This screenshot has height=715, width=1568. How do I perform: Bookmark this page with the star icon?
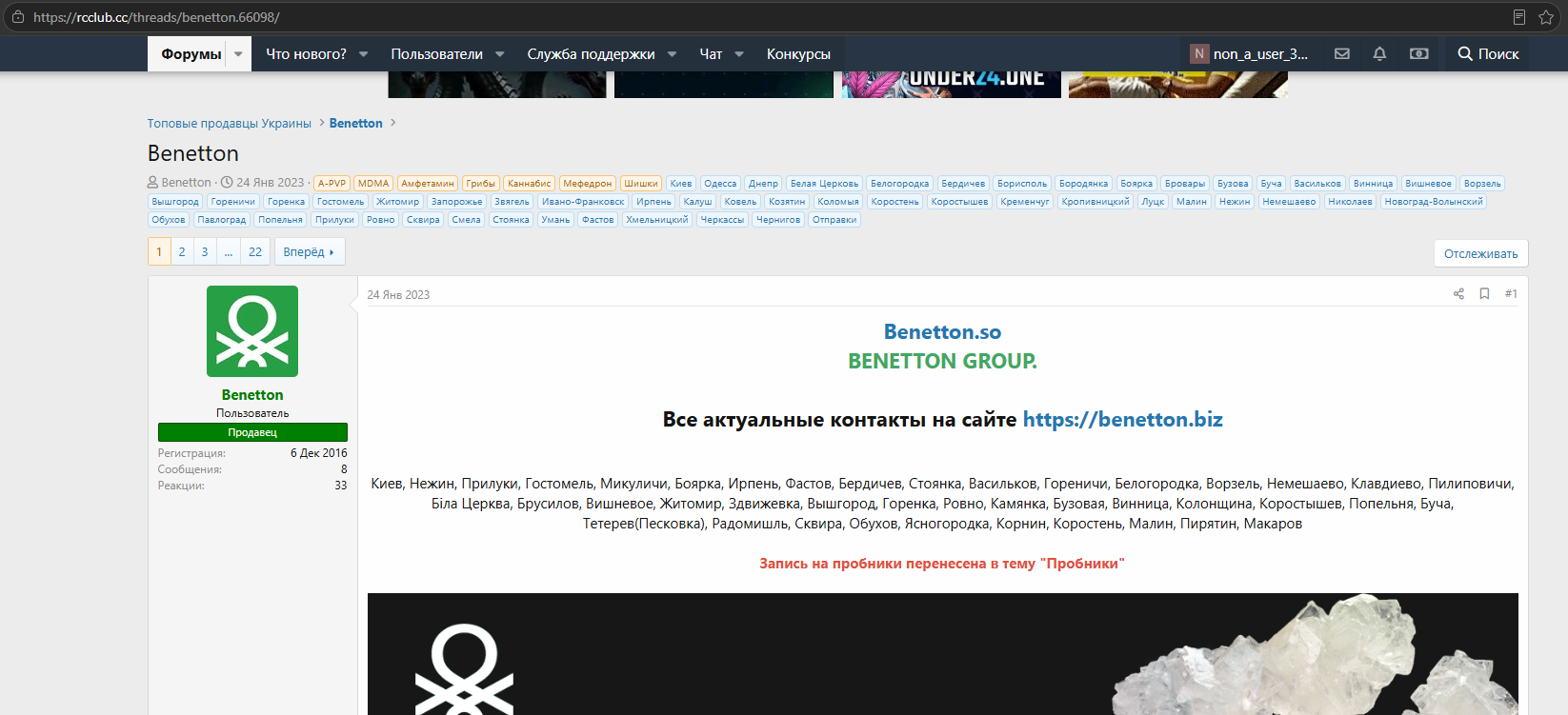point(1546,17)
